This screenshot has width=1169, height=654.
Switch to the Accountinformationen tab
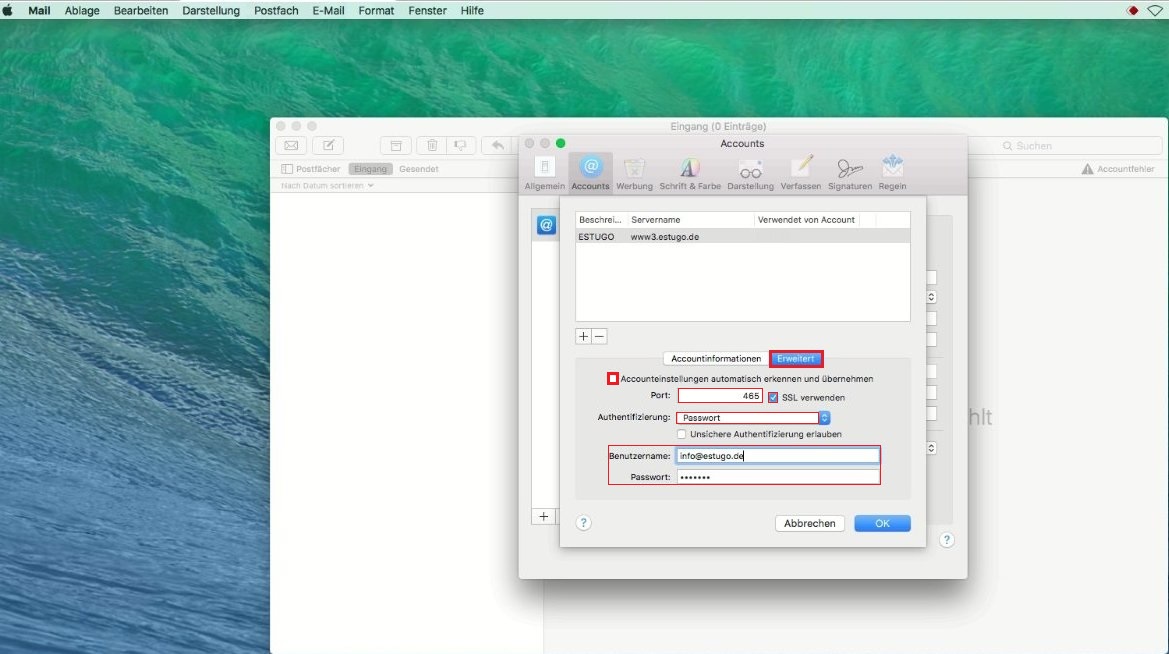tap(716, 359)
